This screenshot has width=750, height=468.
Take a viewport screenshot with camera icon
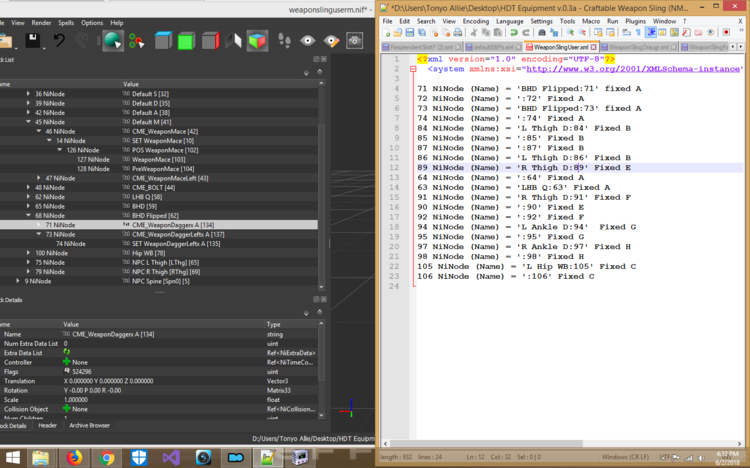(354, 41)
